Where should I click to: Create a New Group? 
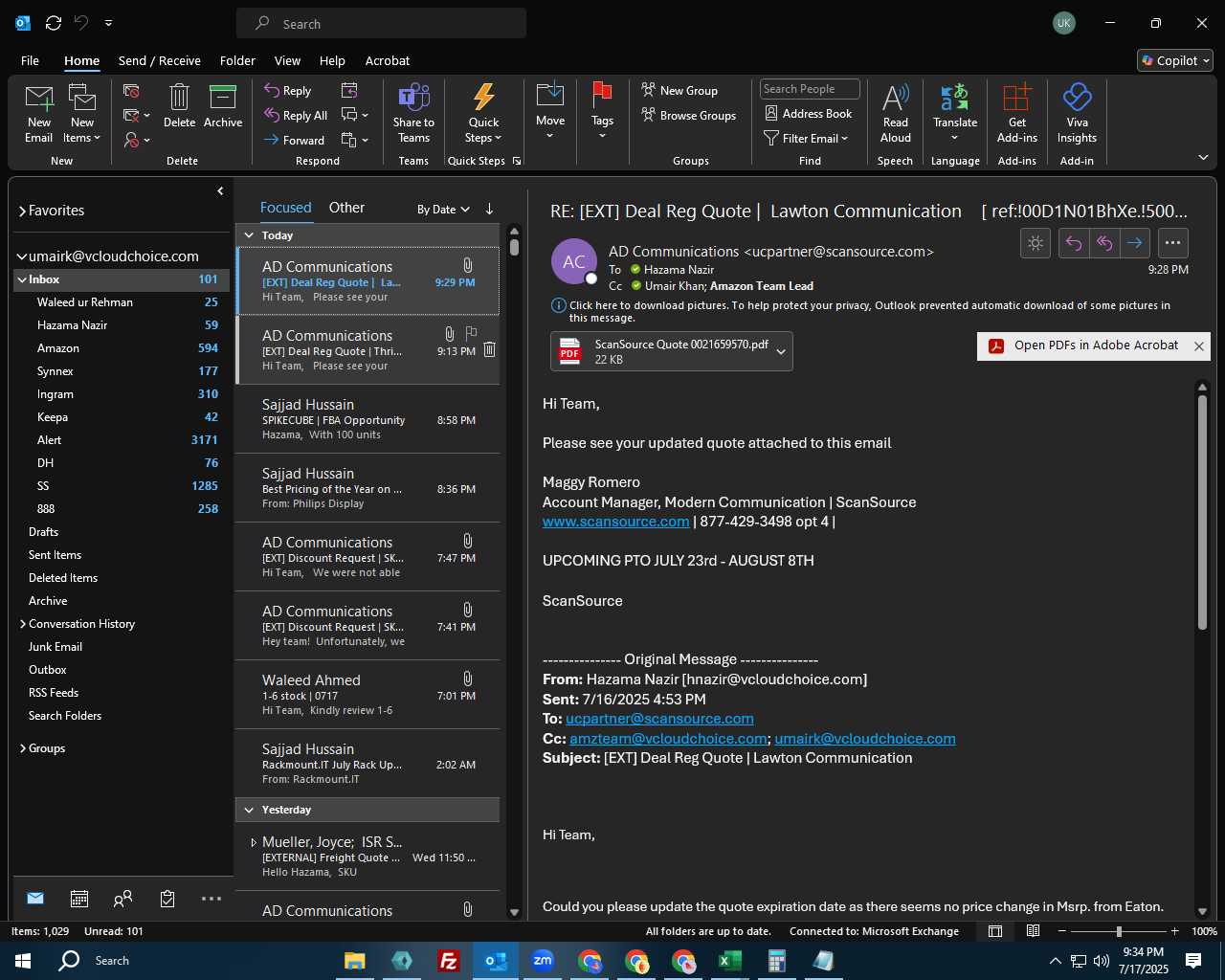coord(679,90)
